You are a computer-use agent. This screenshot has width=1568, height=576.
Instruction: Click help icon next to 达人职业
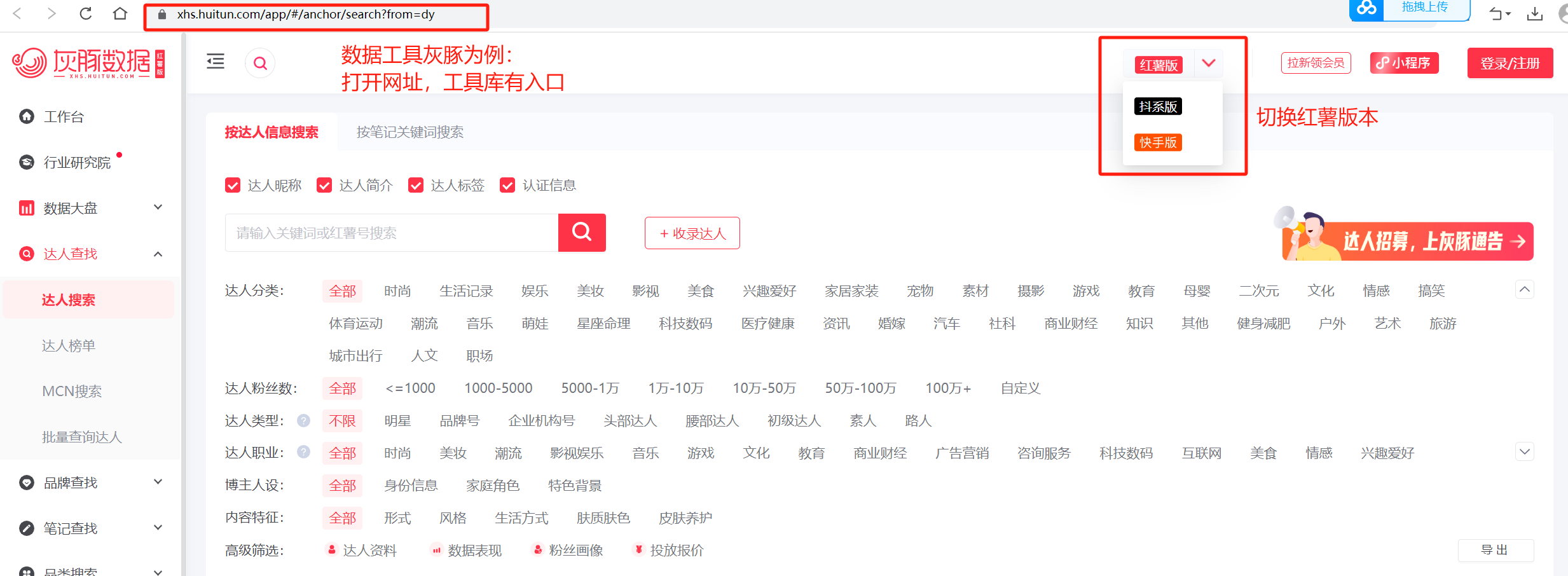[x=304, y=452]
